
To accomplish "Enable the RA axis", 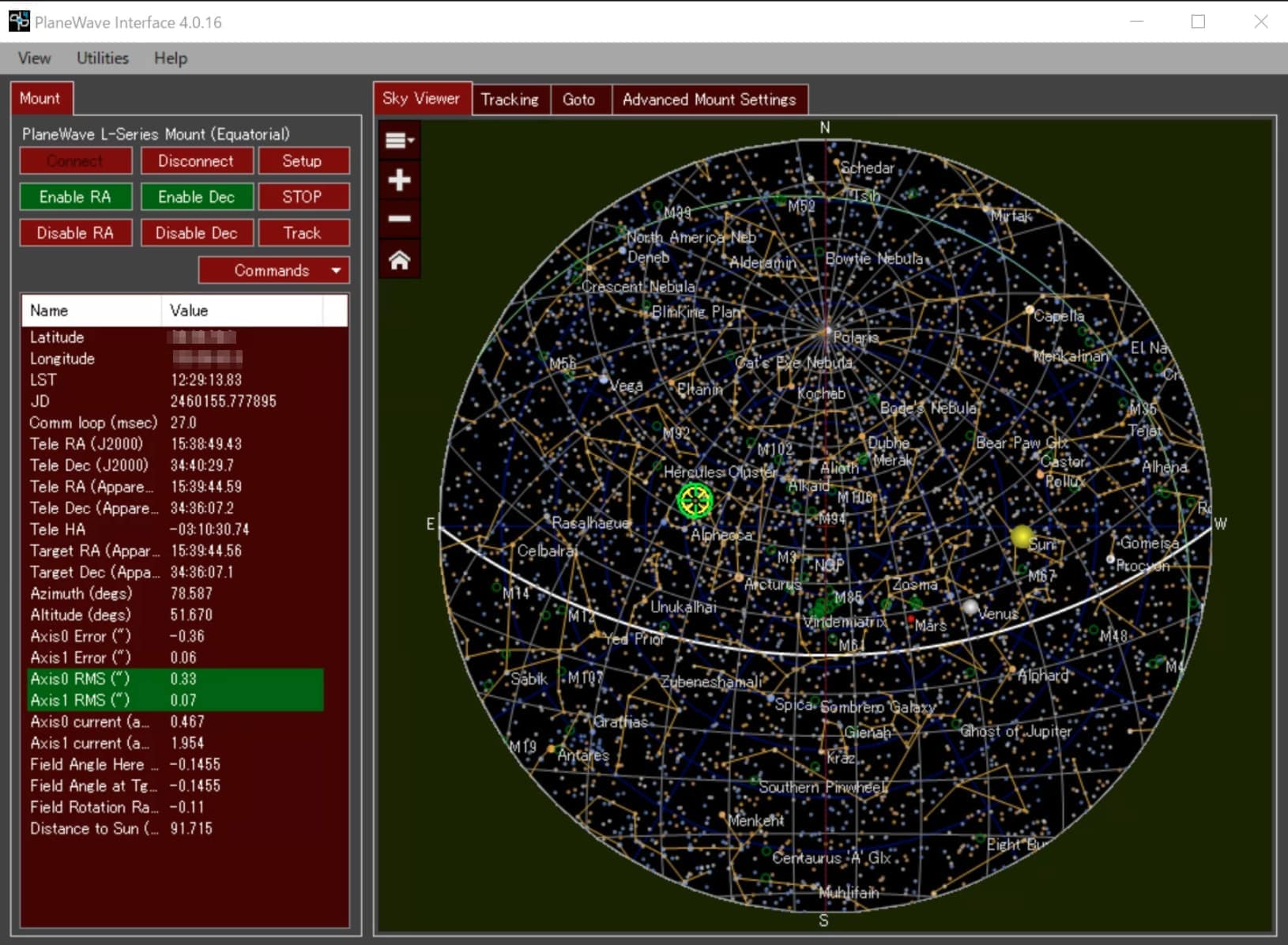I will [75, 197].
